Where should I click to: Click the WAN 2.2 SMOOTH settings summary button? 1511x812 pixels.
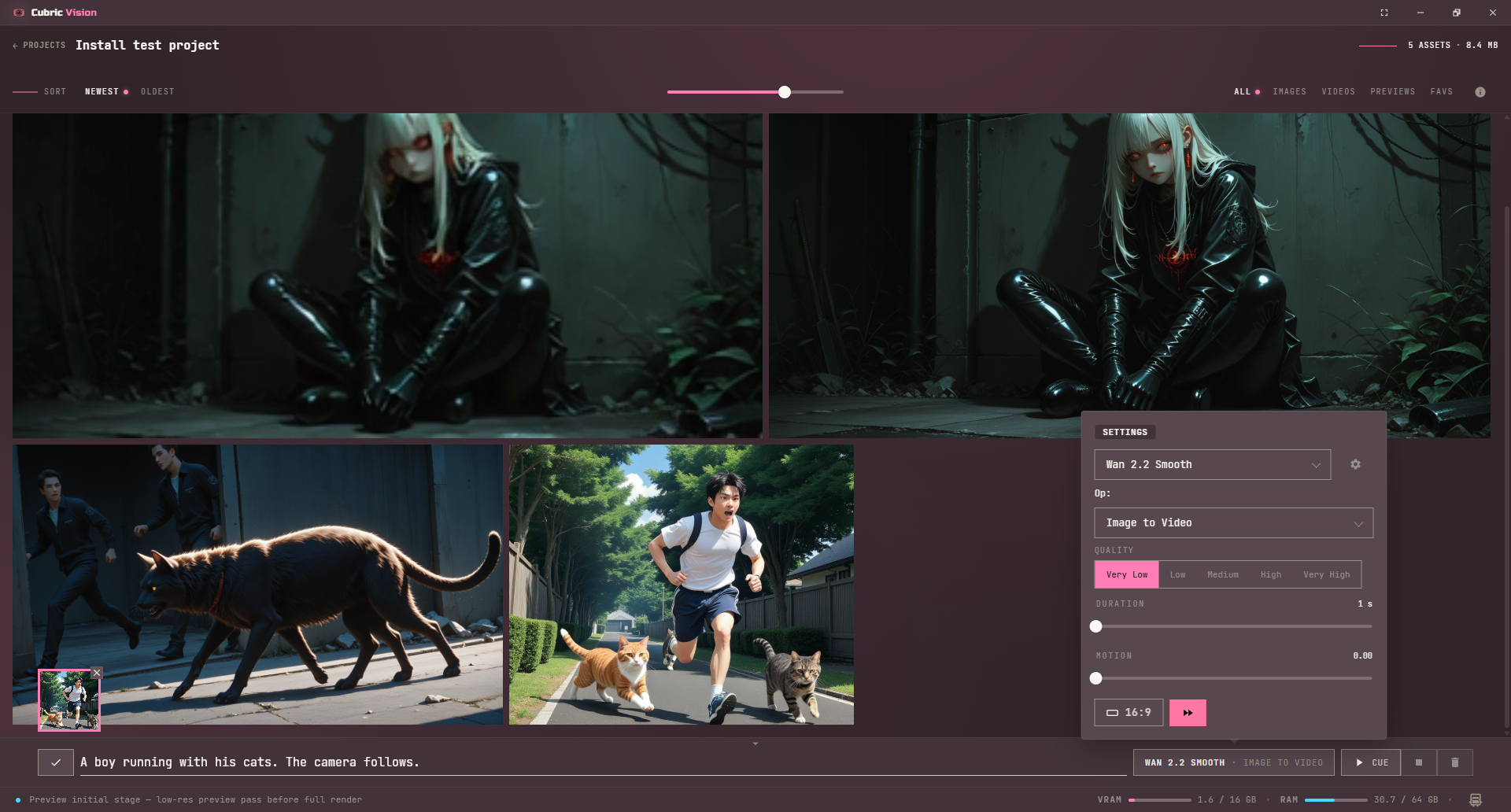[1234, 762]
